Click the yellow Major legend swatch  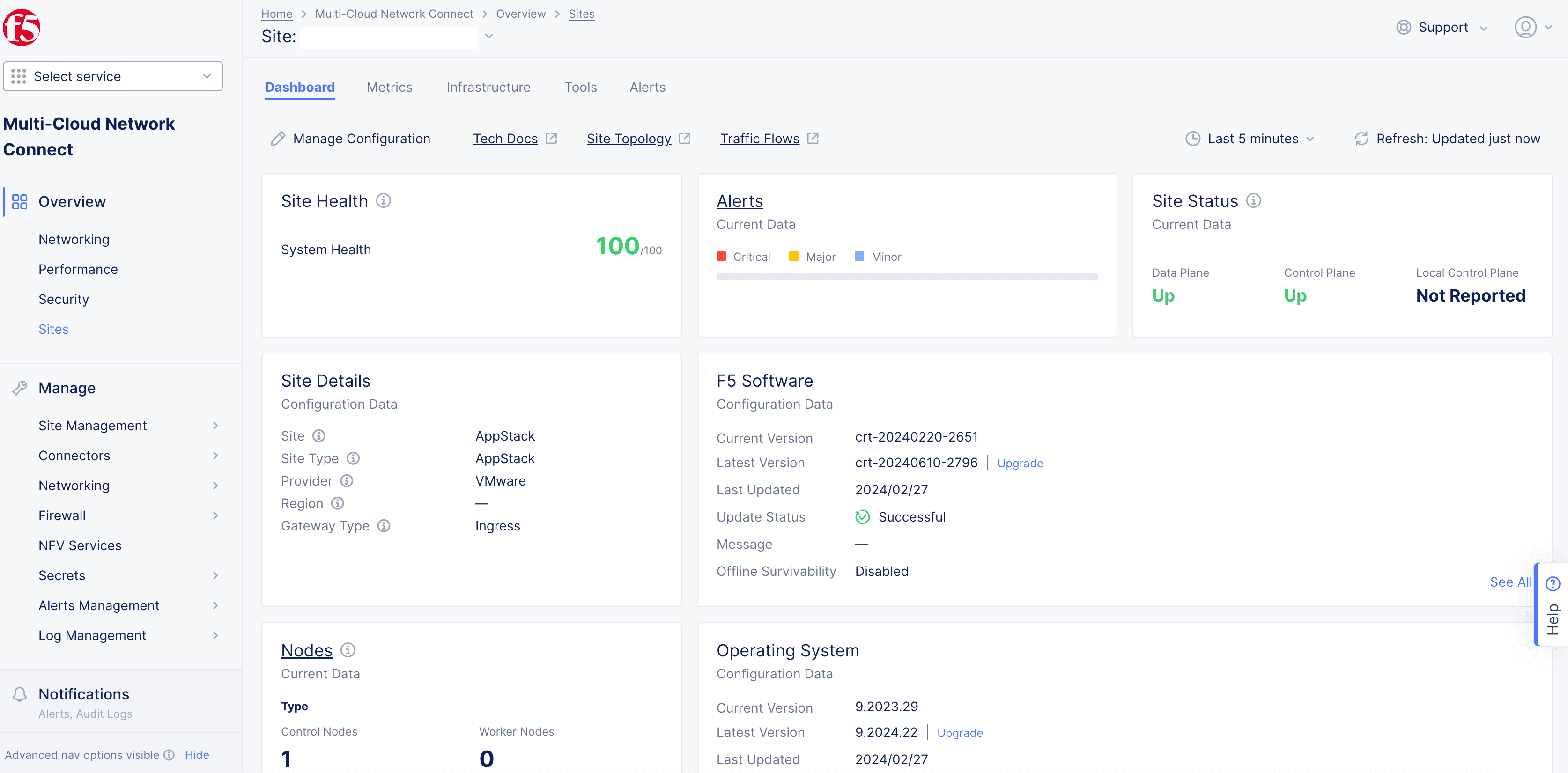point(794,256)
